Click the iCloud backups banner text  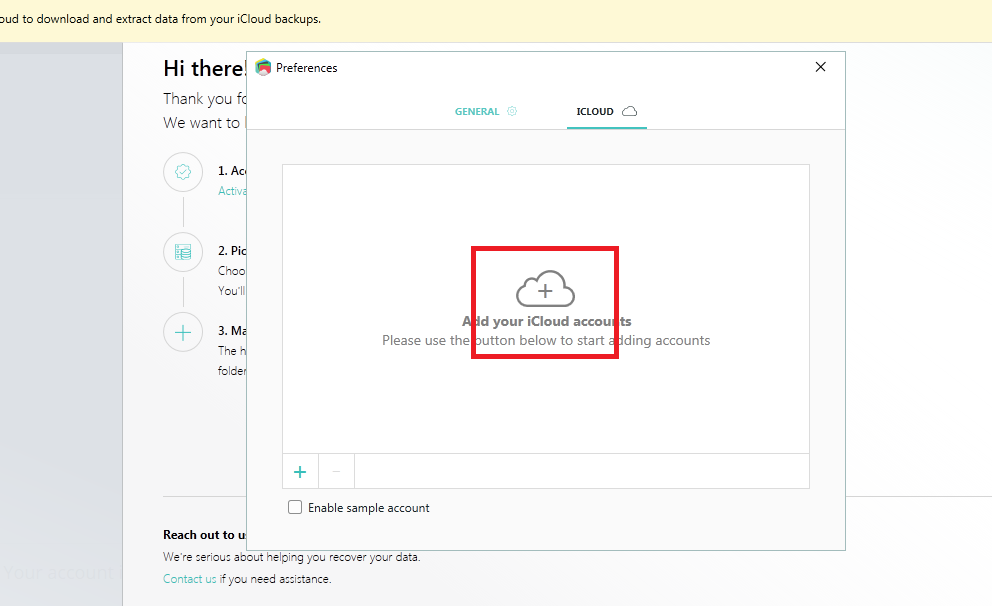click(x=160, y=19)
